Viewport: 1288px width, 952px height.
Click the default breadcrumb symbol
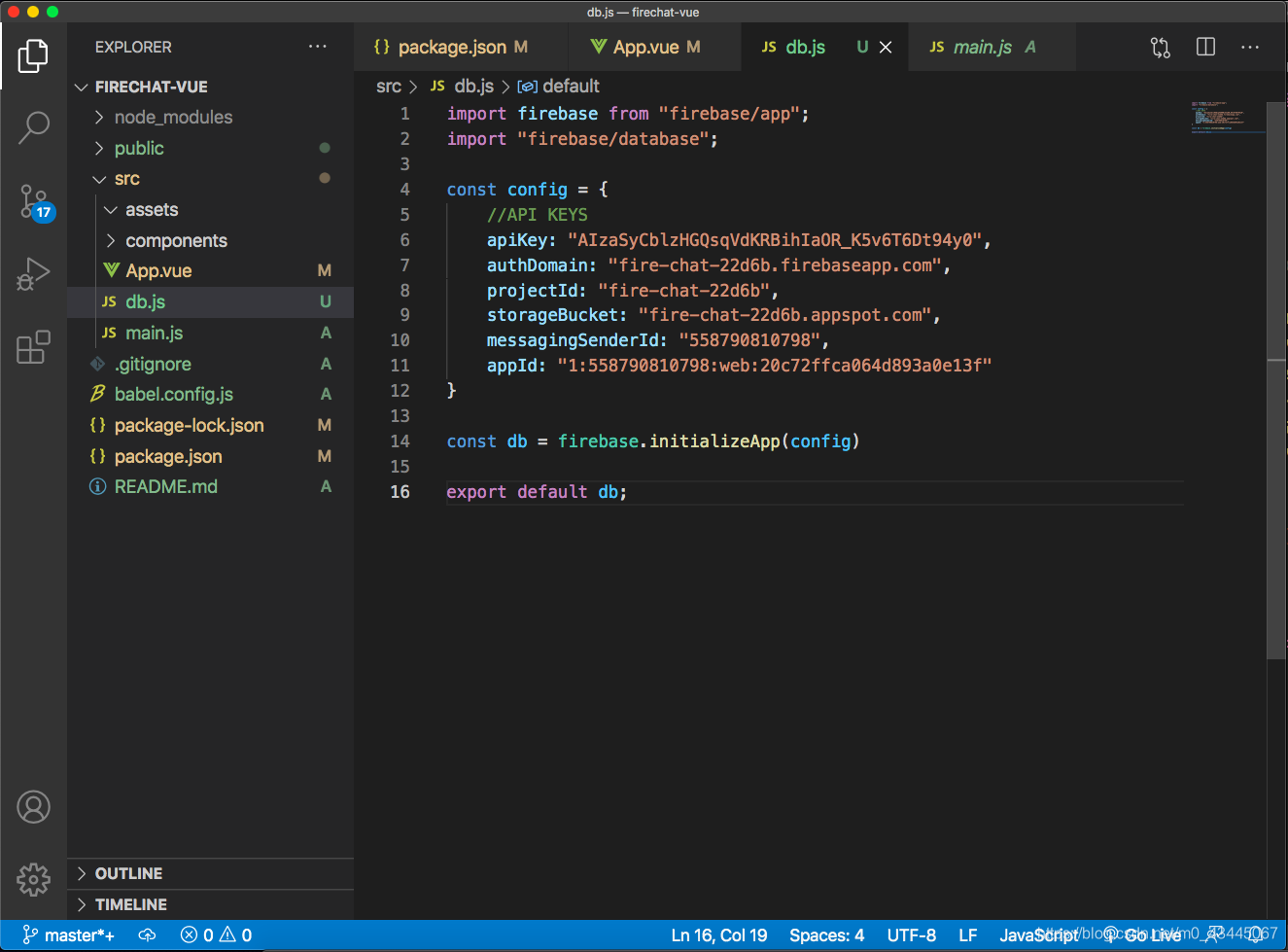[559, 87]
